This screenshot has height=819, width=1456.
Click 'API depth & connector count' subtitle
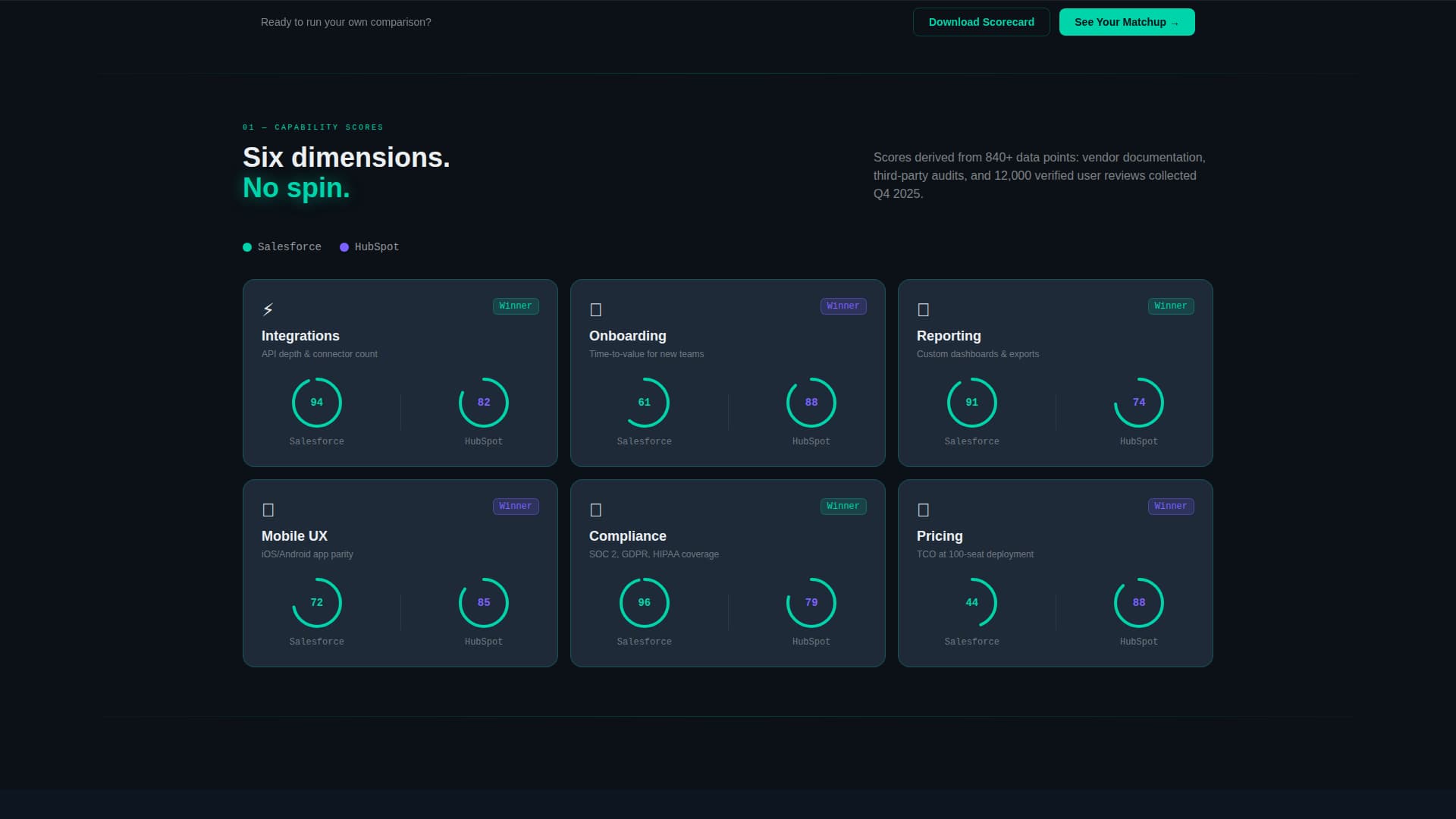click(319, 354)
